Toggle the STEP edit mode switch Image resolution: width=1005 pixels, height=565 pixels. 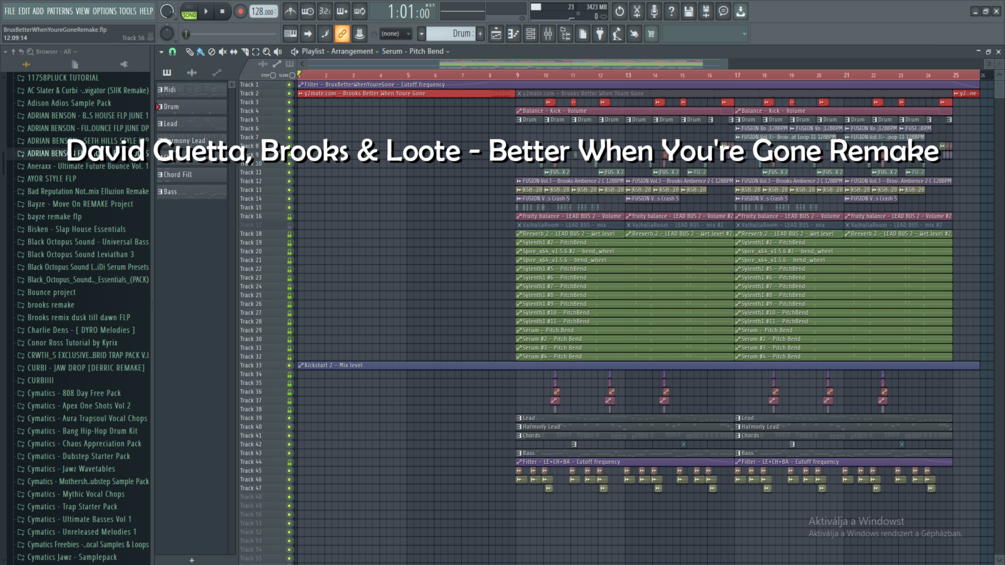[273, 76]
